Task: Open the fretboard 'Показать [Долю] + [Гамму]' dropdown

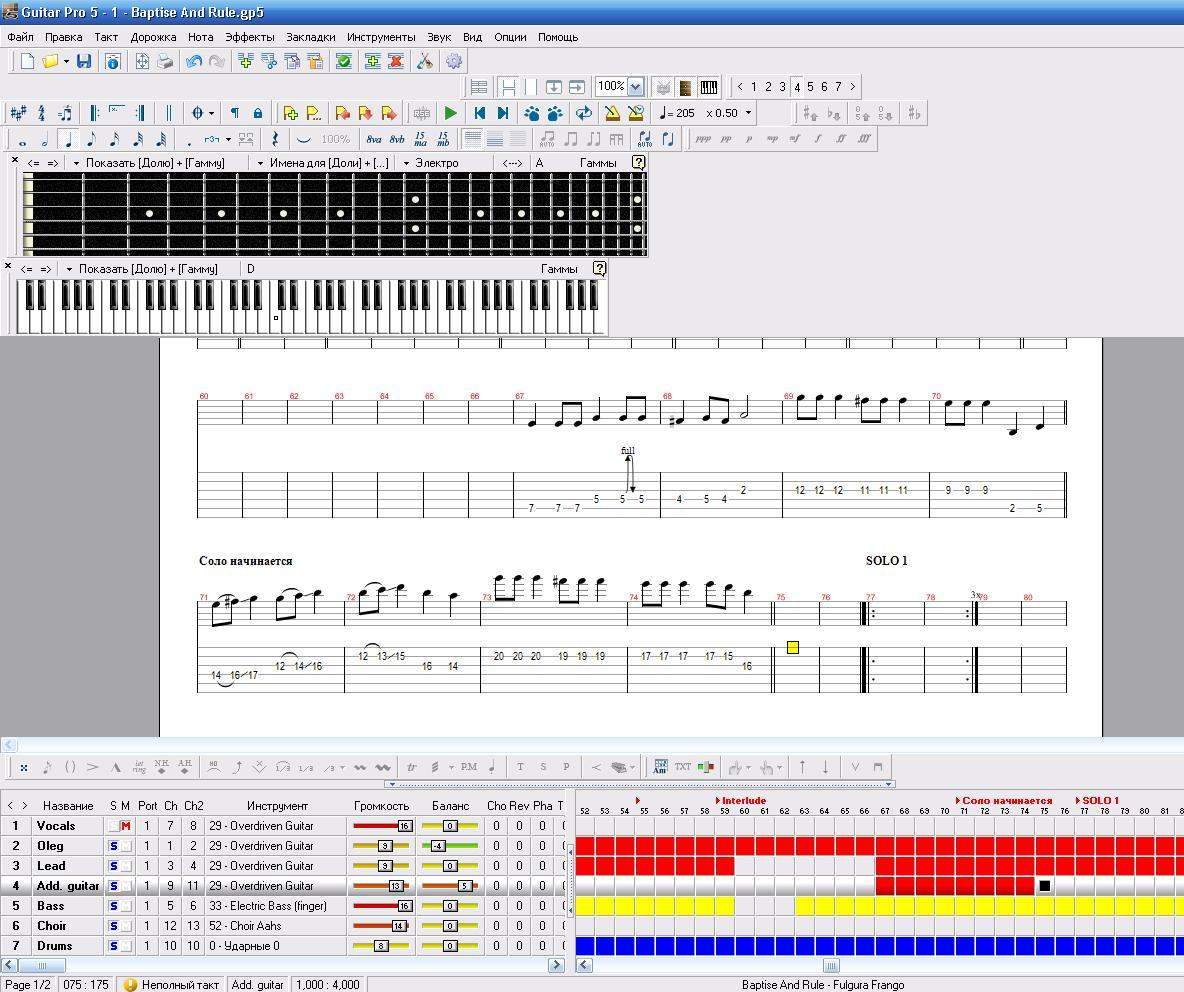Action: tap(76, 163)
